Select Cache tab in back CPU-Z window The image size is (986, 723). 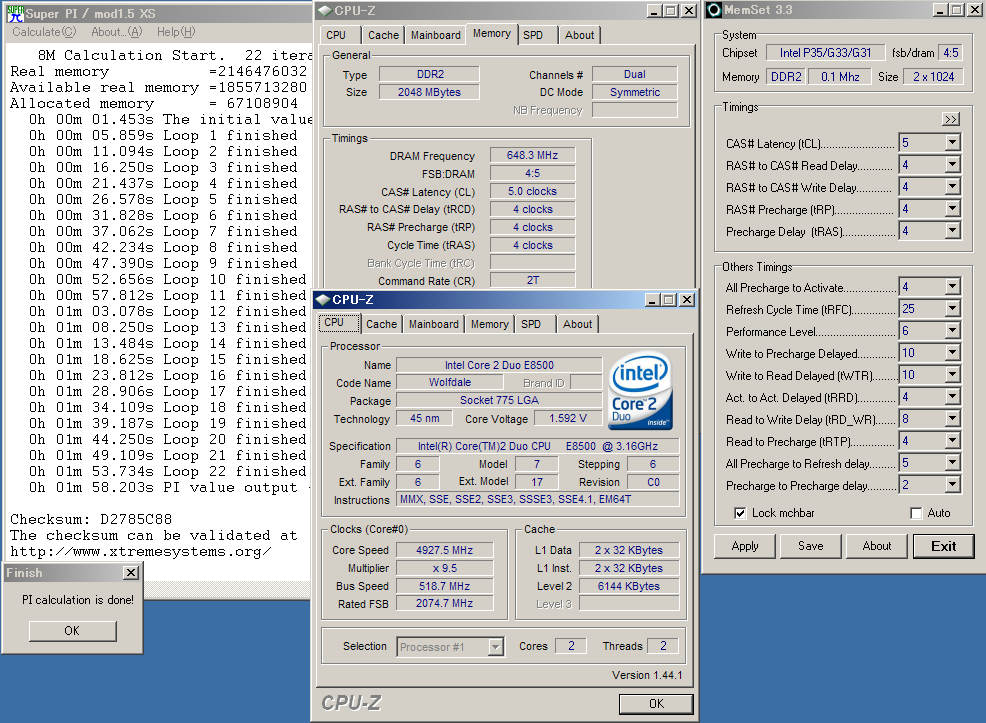(x=383, y=35)
